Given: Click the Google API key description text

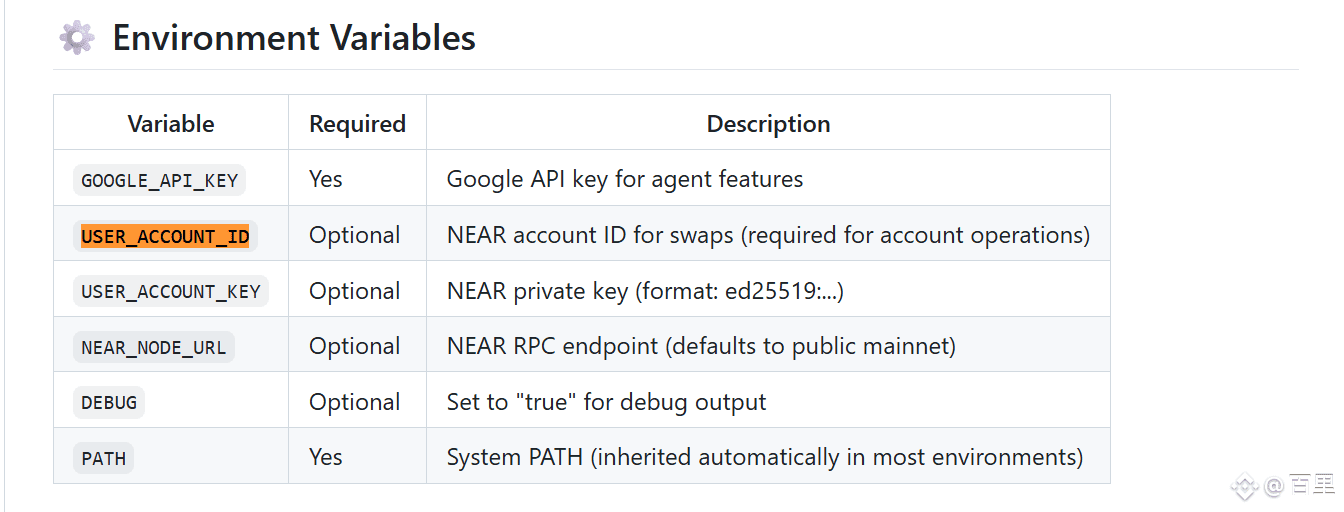Looking at the screenshot, I should tap(625, 180).
